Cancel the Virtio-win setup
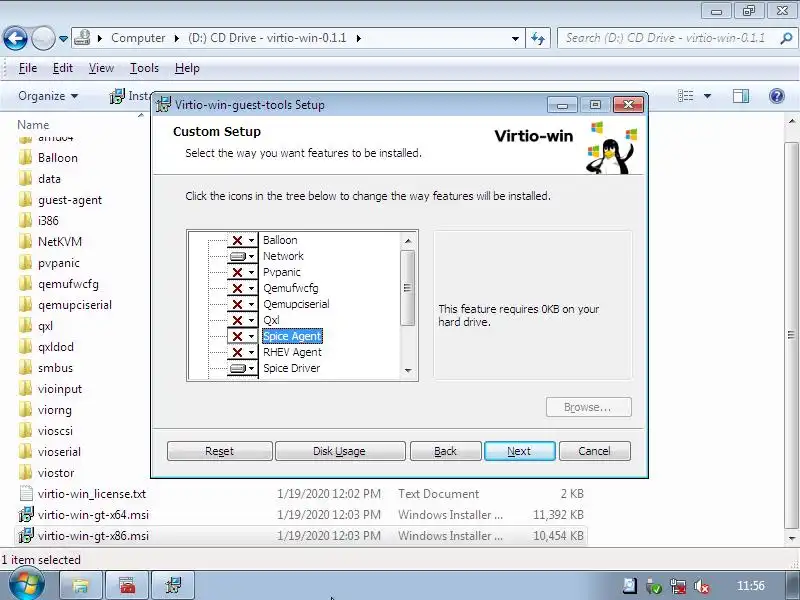This screenshot has width=800, height=600. click(x=594, y=451)
